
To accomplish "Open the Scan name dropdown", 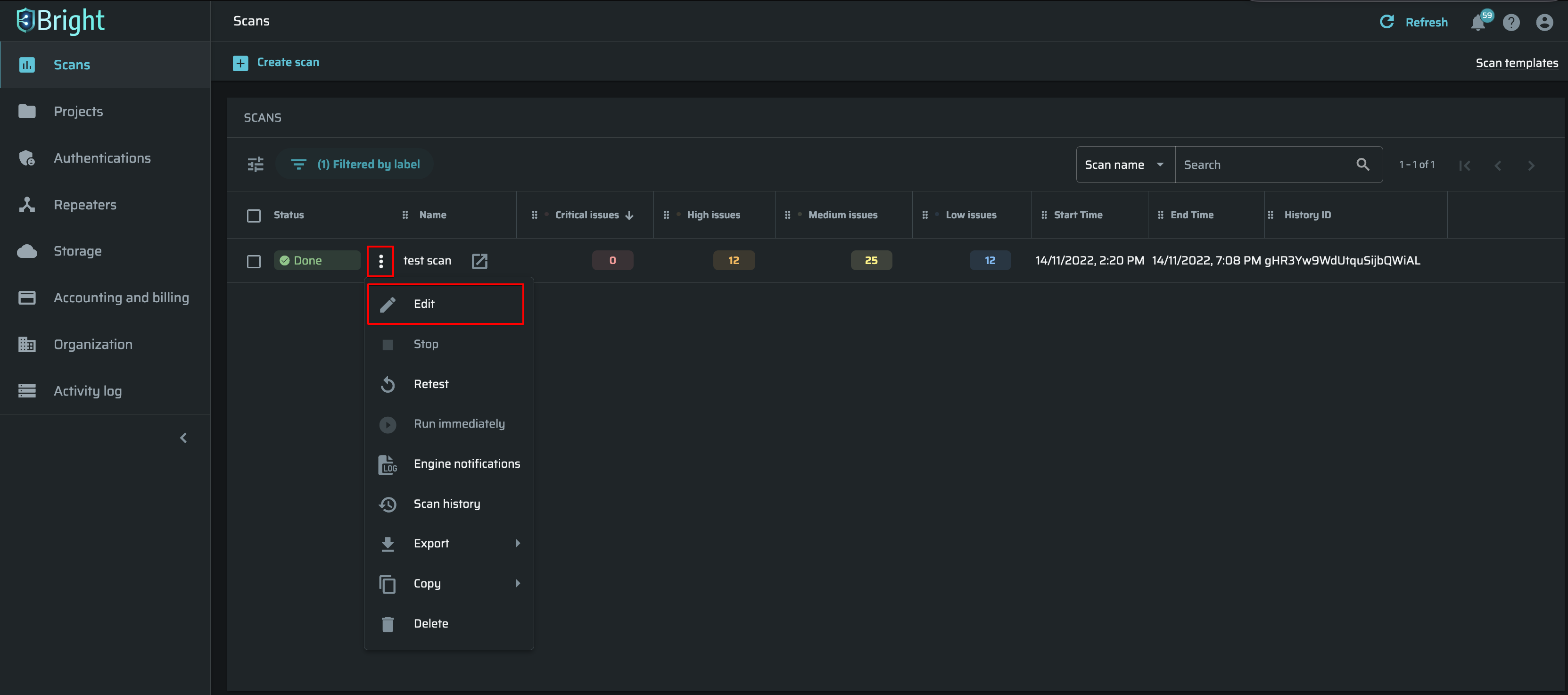I will 1124,164.
